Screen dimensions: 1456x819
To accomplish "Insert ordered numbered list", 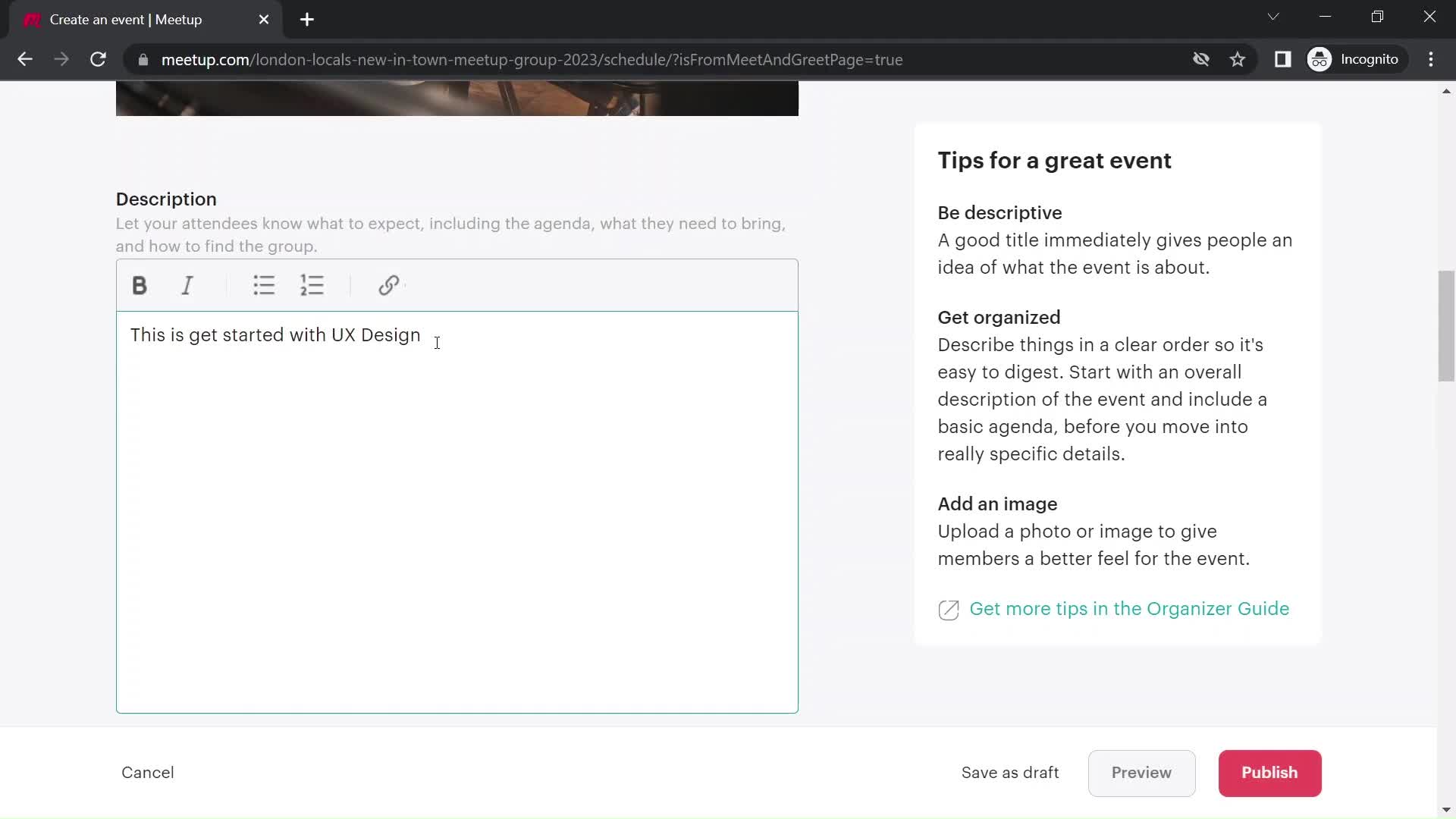I will 312,285.
